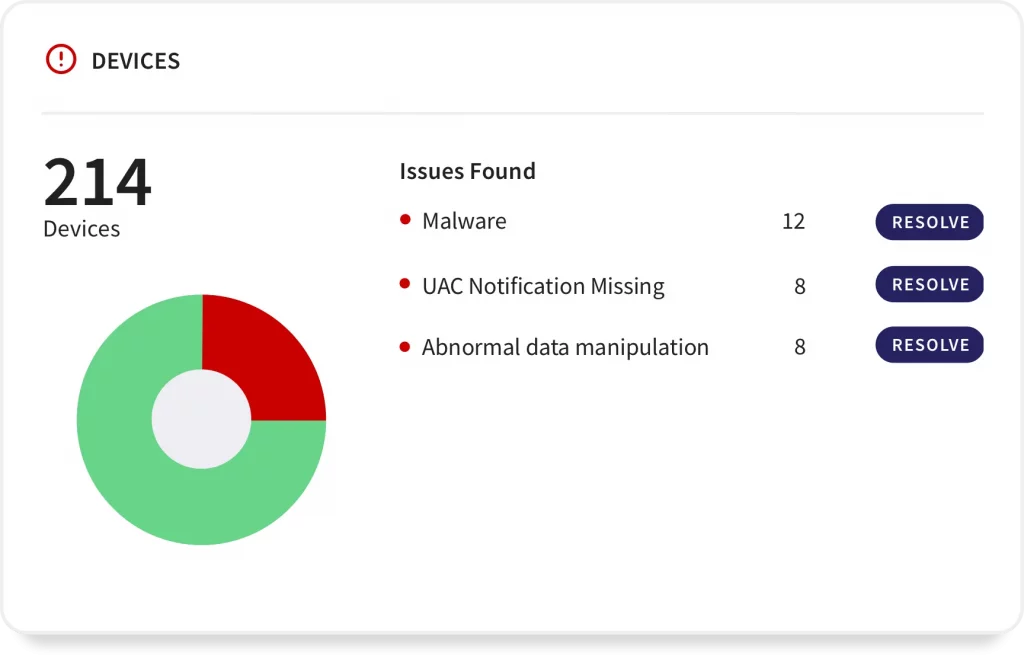Screen dimensions: 1024x656
Task: Click the UAC Notification Missing count of 8
Action: [x=799, y=286]
